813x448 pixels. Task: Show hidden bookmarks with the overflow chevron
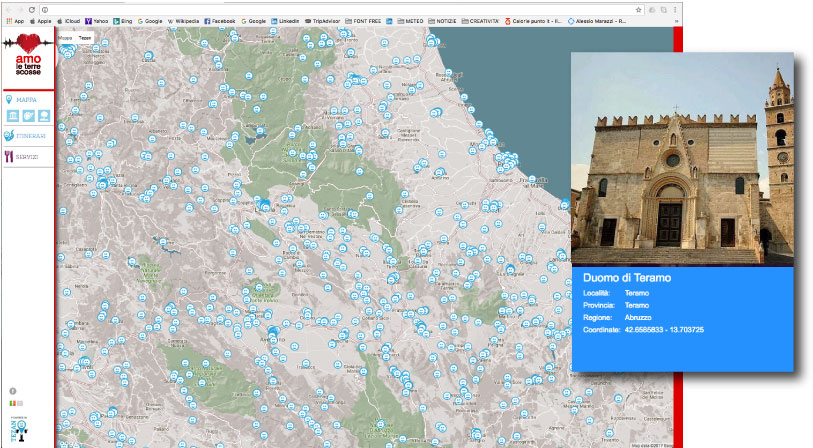coord(676,21)
